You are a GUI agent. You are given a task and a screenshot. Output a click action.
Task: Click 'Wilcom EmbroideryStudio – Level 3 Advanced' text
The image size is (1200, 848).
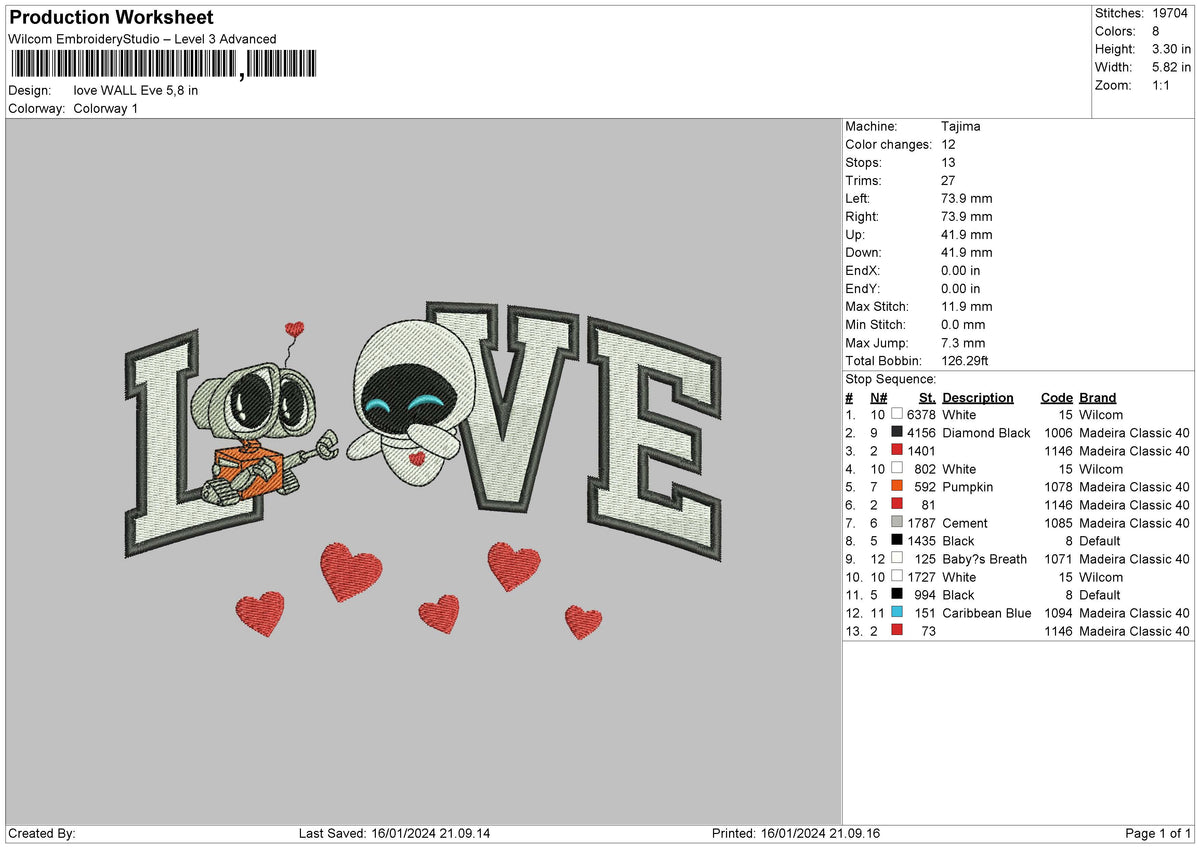click(142, 39)
